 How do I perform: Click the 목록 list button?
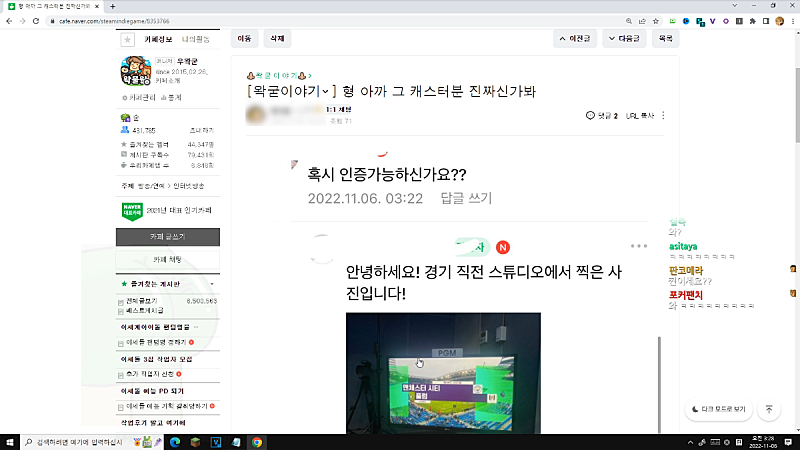665,38
